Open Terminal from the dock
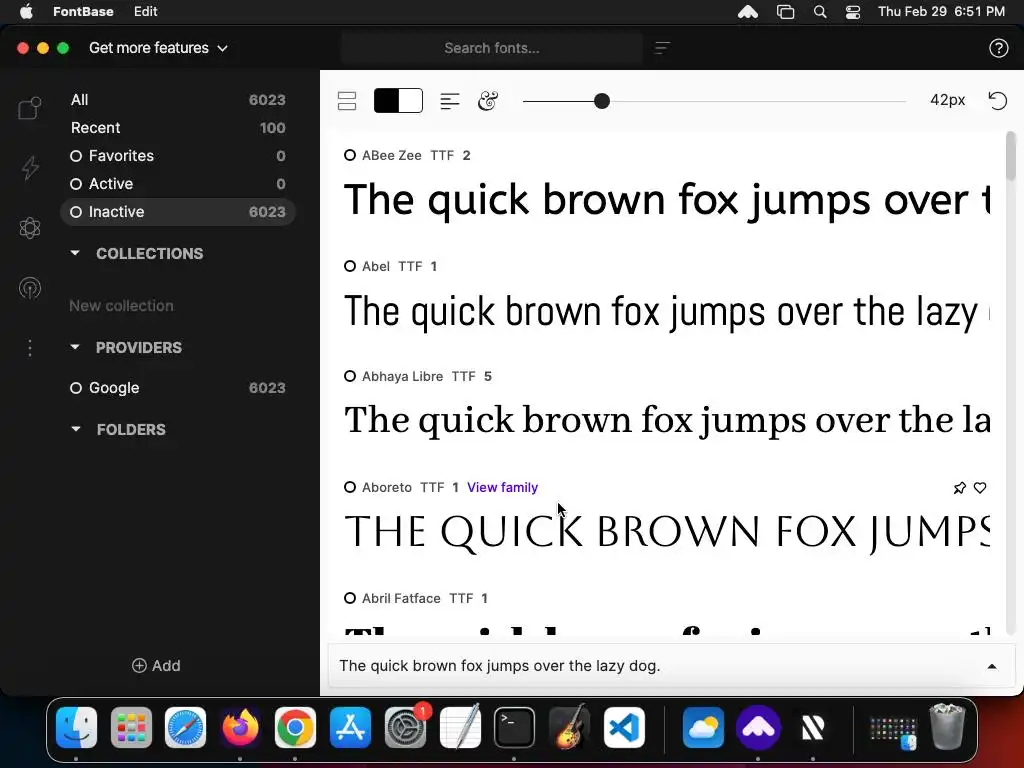The image size is (1024, 768). point(515,728)
